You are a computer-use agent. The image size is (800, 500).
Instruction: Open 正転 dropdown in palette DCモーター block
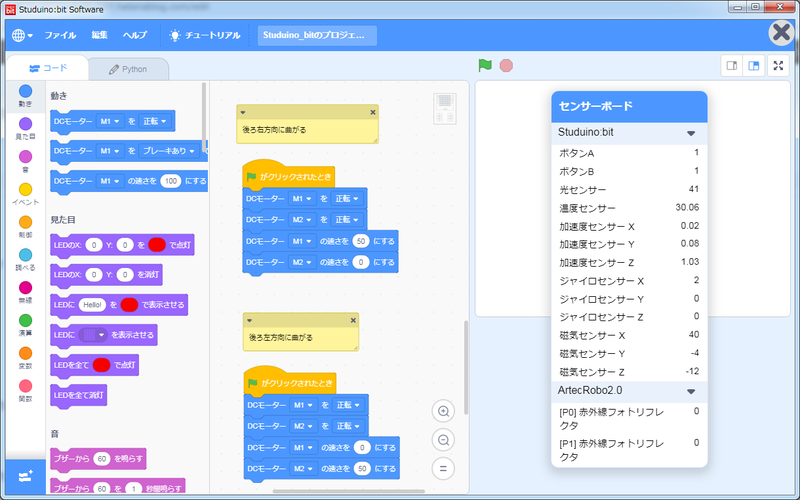click(155, 121)
